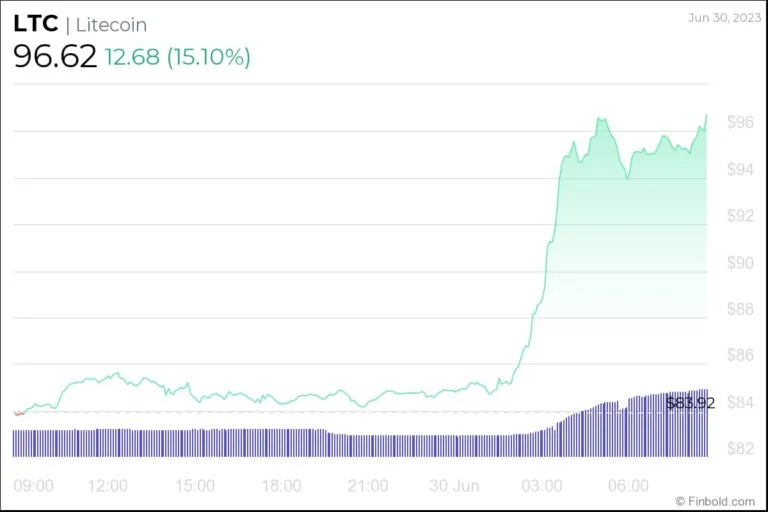
Task: Click the $90 price axis label
Action: click(x=740, y=263)
